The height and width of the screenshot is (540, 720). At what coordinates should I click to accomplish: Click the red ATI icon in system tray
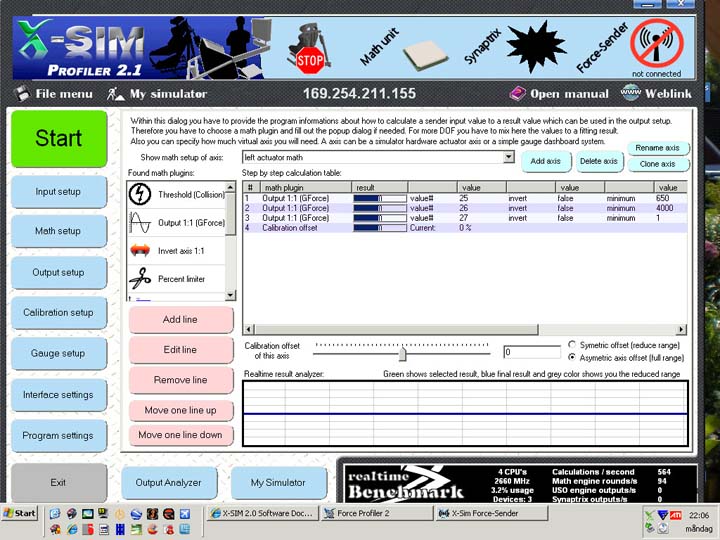pos(675,515)
